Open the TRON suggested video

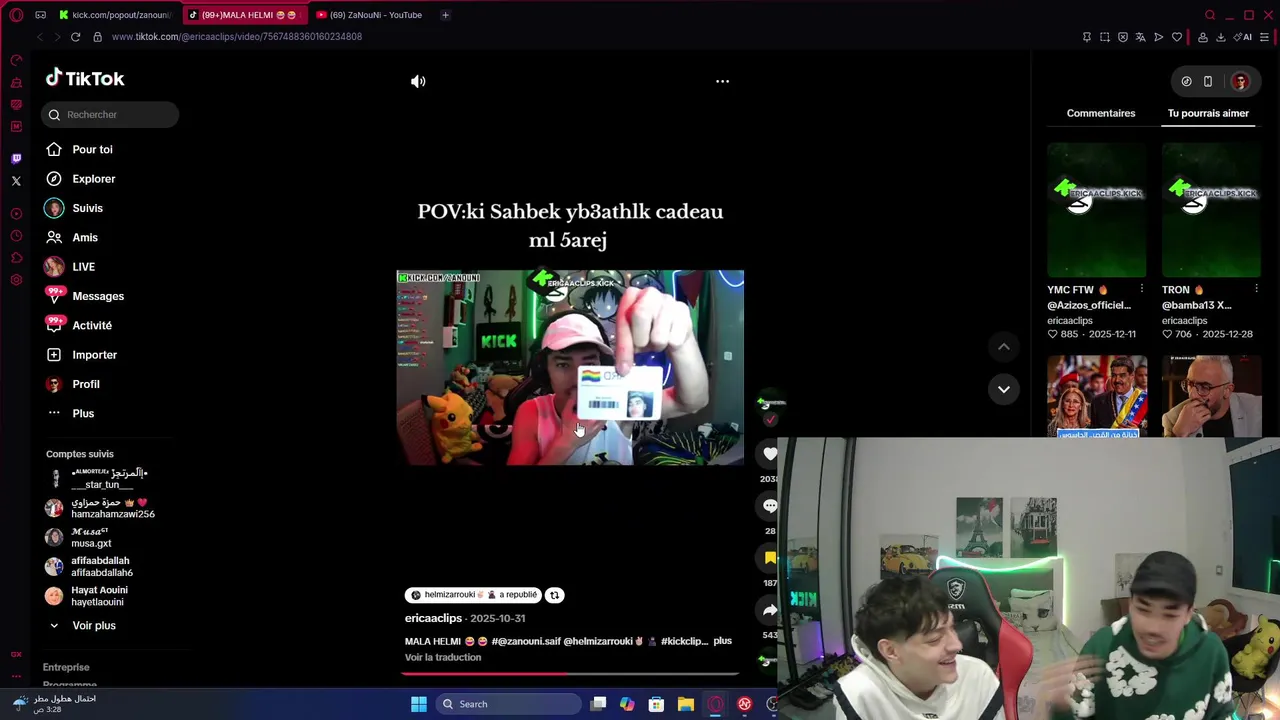point(1211,210)
